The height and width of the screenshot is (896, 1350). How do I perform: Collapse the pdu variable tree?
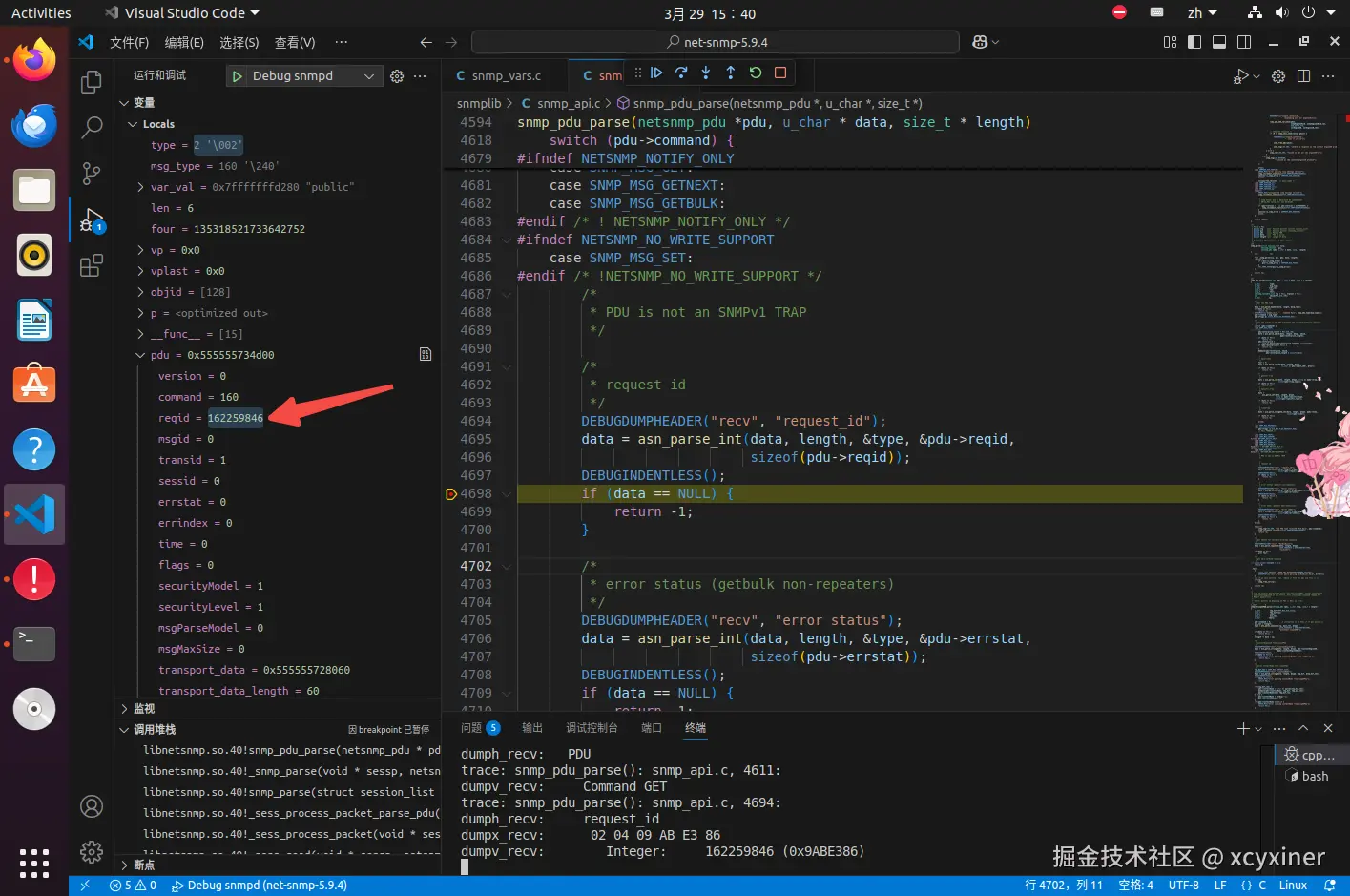pos(141,355)
